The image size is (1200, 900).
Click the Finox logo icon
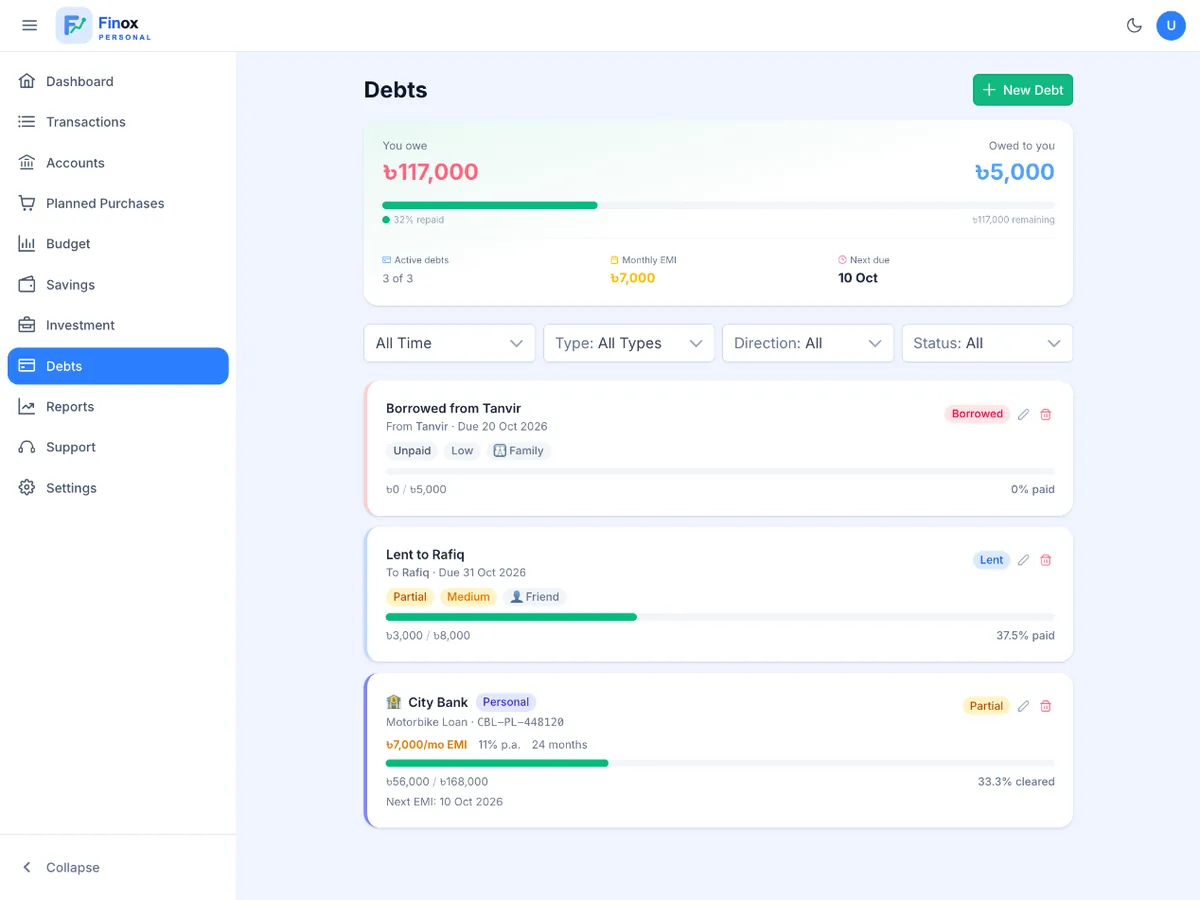[74, 25]
